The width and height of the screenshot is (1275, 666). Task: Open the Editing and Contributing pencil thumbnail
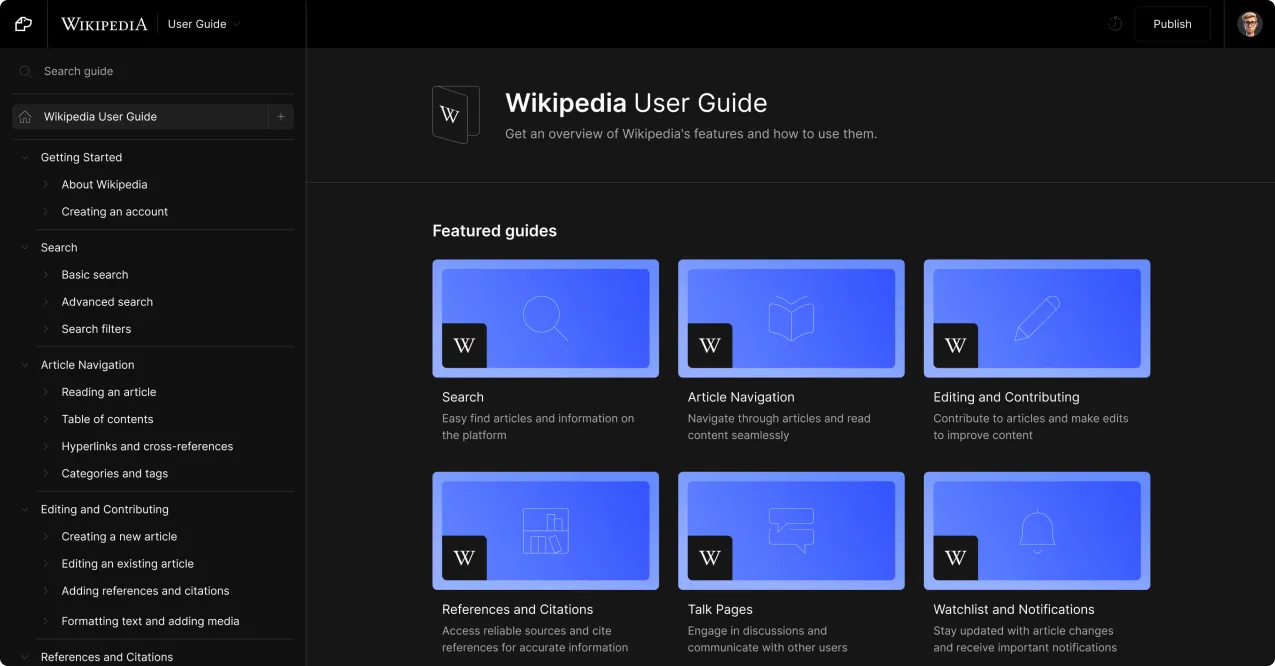point(1036,318)
